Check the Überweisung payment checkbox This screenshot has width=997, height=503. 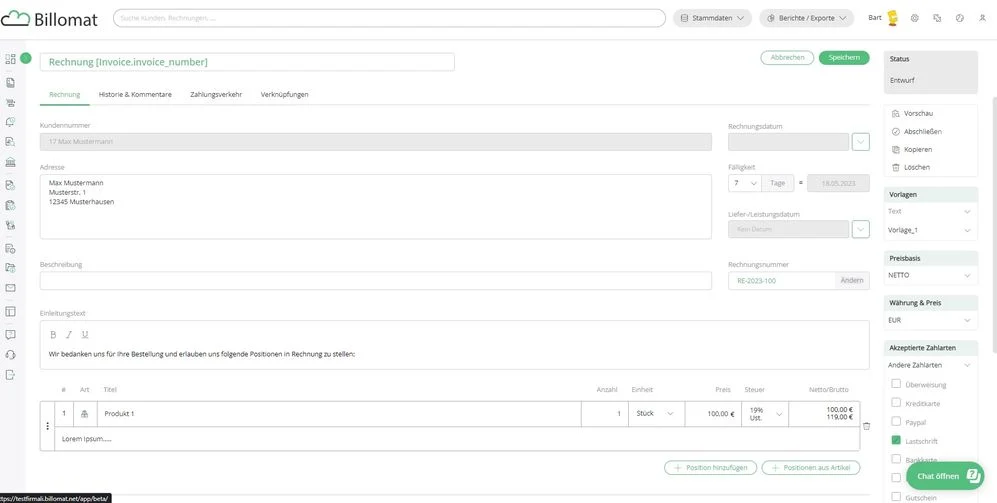point(896,383)
